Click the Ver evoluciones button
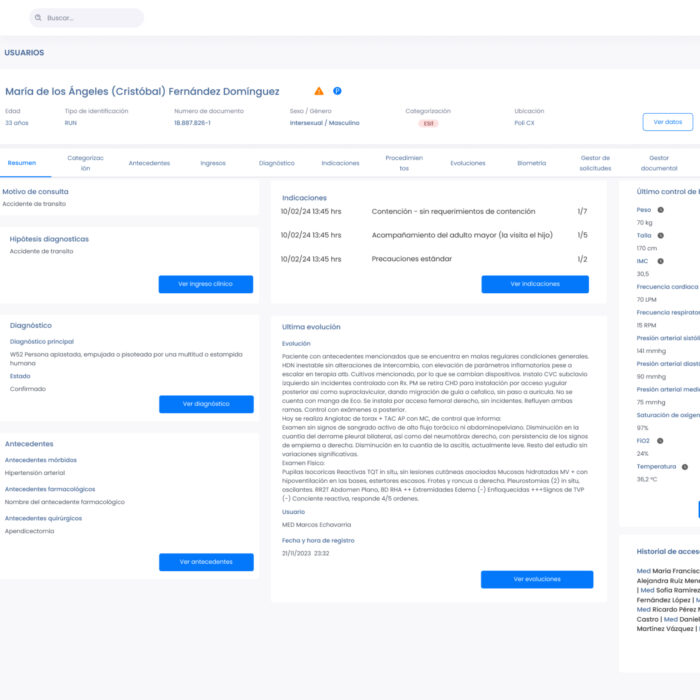The image size is (700, 700). pos(536,579)
